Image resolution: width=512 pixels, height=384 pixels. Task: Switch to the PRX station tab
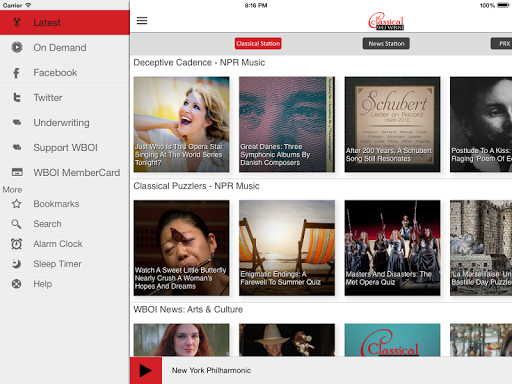502,44
